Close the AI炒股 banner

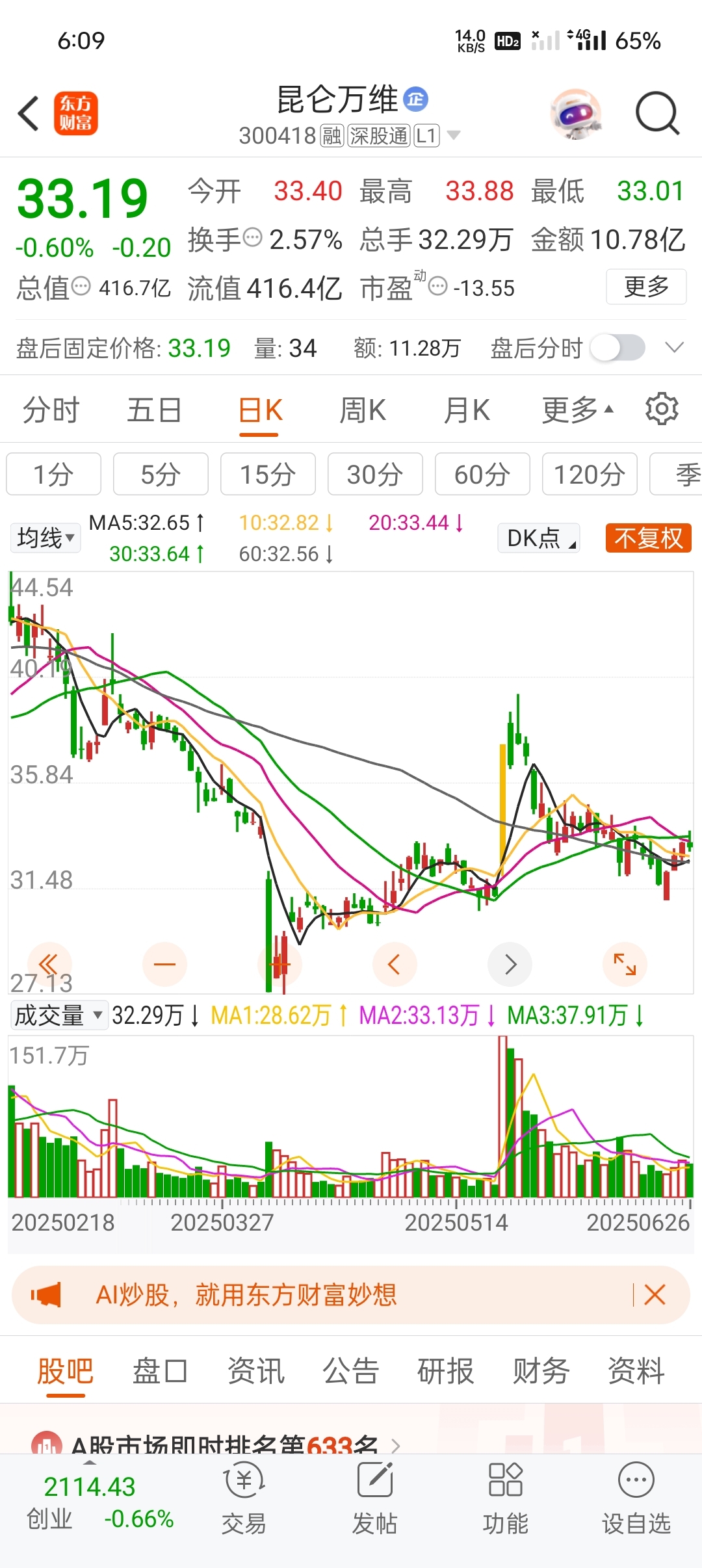(x=655, y=1295)
